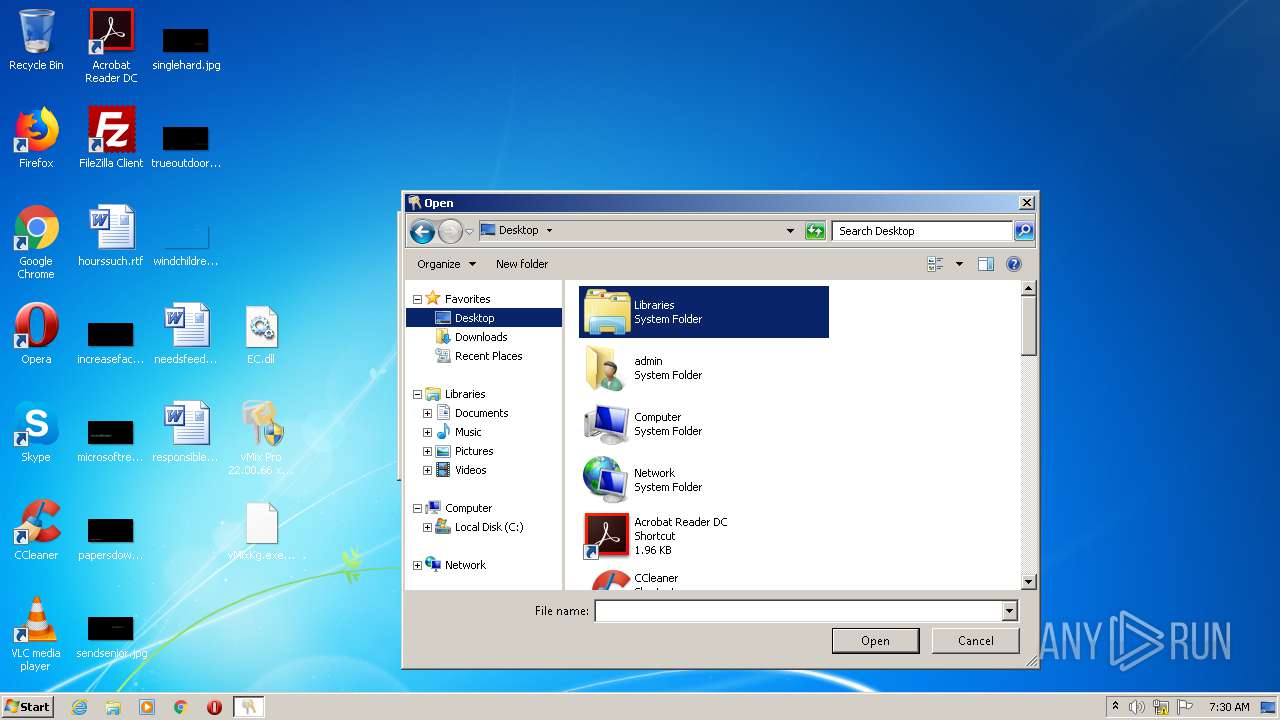Click the Recycle Bin desktop icon

36,41
